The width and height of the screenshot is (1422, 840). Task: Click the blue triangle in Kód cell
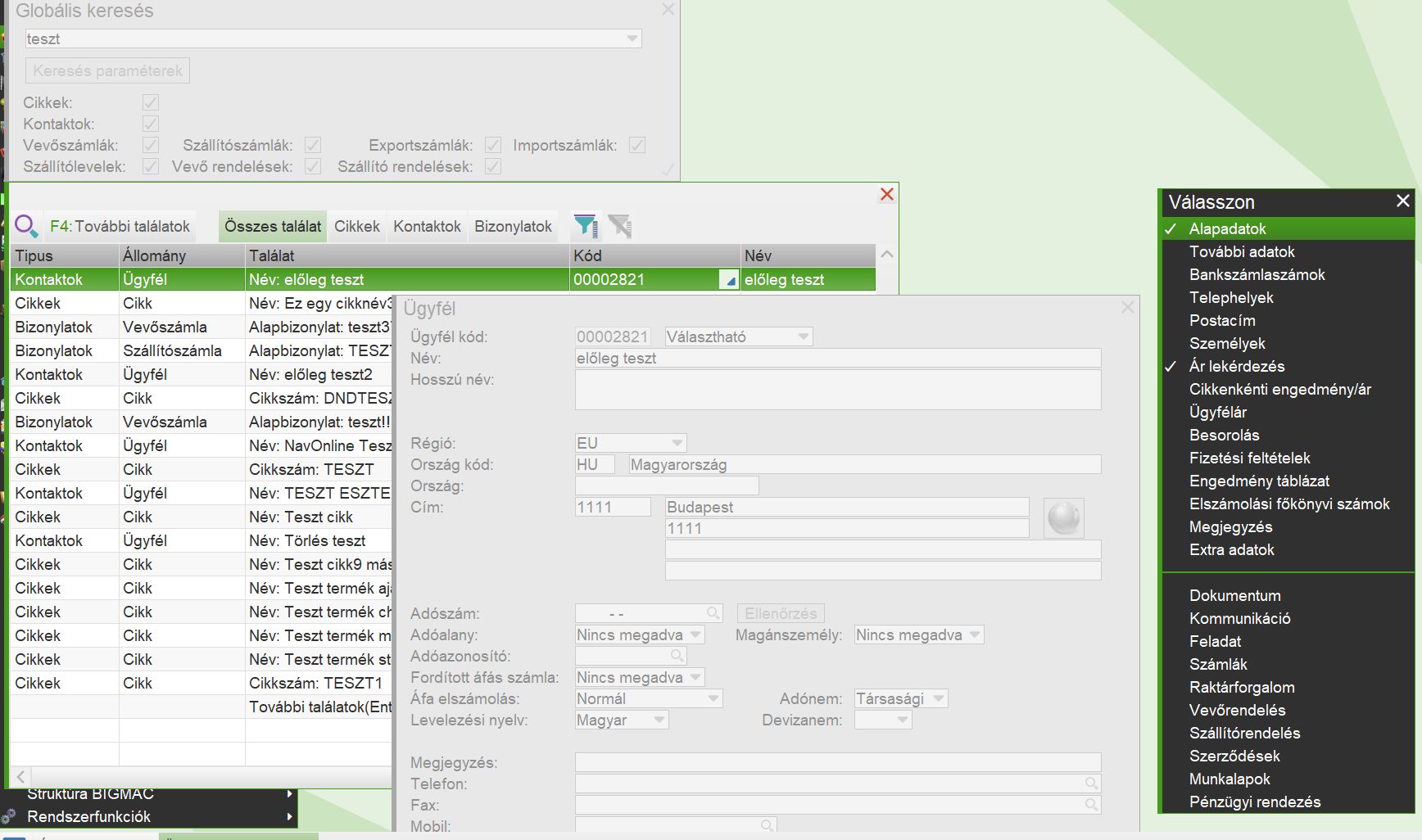[x=728, y=280]
